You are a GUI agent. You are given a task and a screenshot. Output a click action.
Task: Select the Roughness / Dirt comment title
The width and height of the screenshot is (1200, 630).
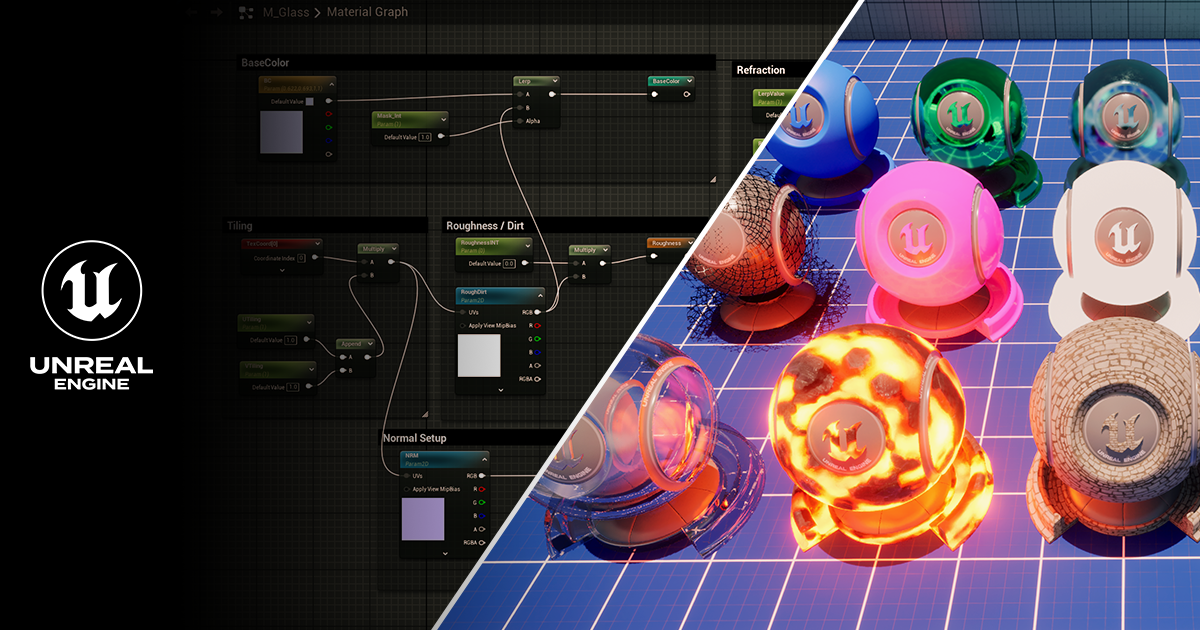coord(485,226)
